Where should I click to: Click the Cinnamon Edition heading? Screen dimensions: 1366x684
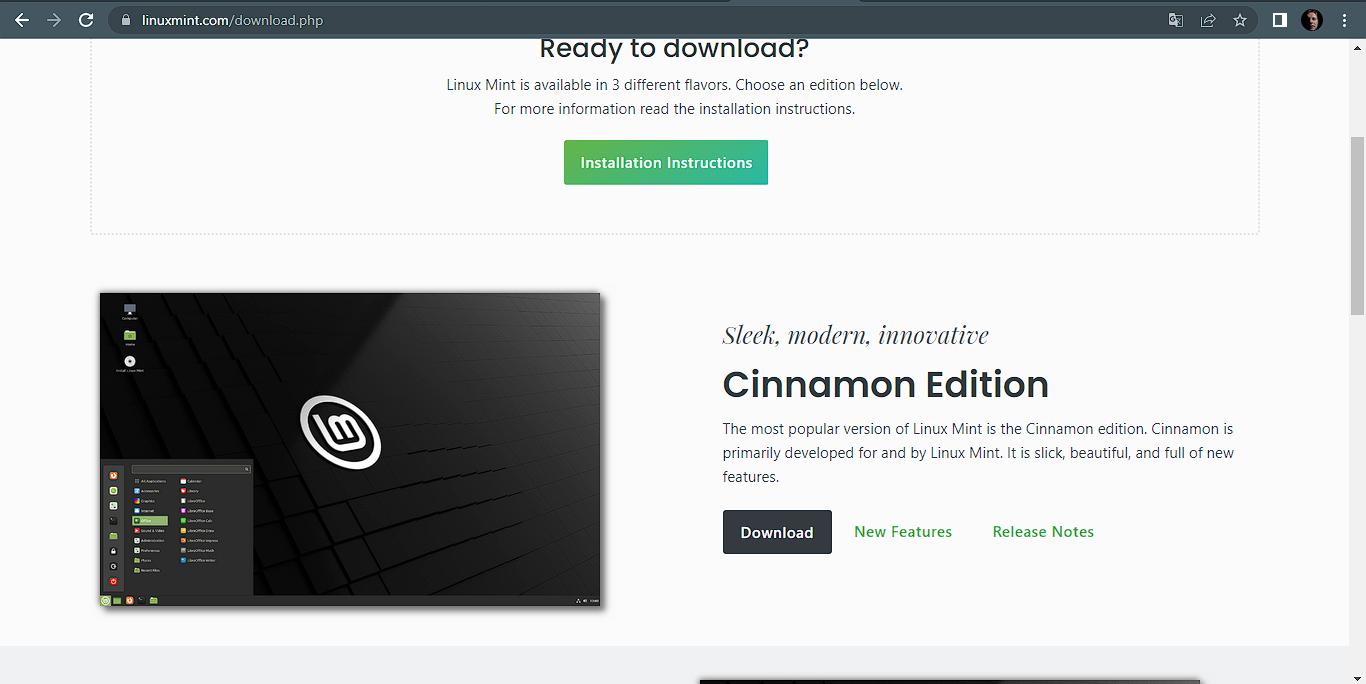point(886,384)
